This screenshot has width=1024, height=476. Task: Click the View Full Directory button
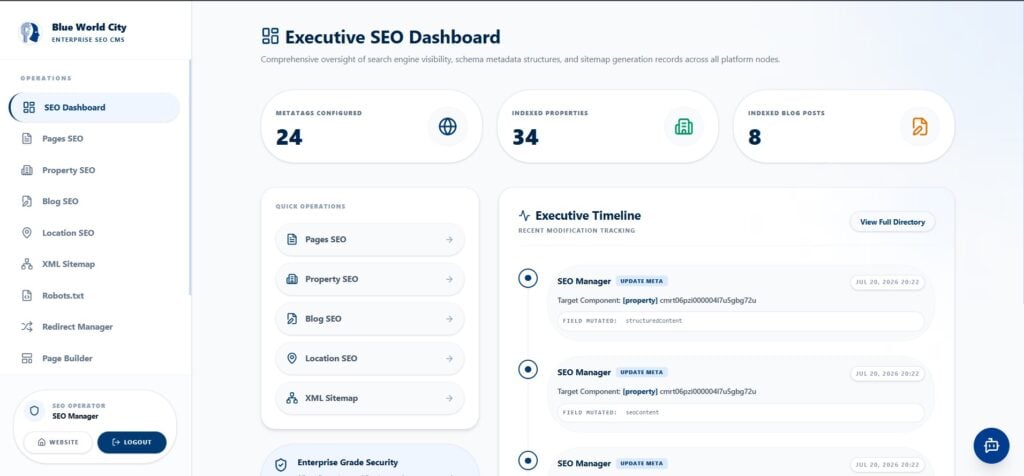(x=892, y=222)
